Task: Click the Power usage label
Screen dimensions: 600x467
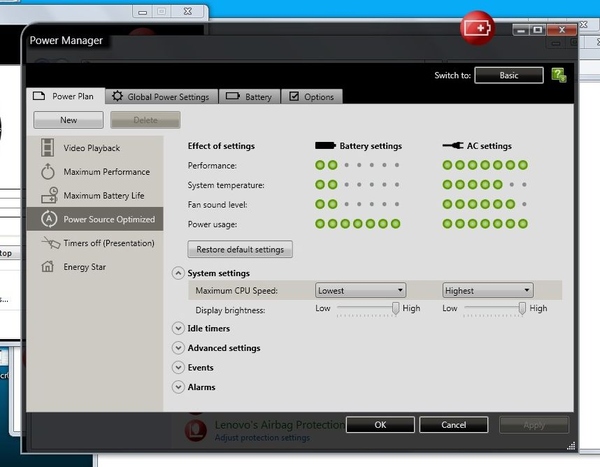Action: tap(212, 224)
